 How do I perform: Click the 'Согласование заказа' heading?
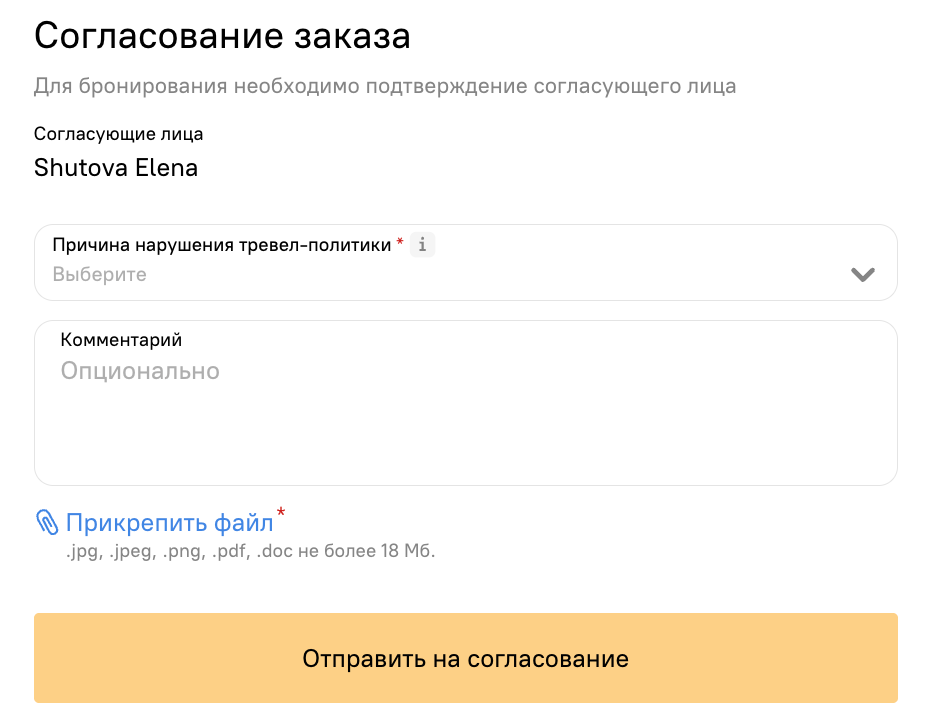[x=222, y=36]
